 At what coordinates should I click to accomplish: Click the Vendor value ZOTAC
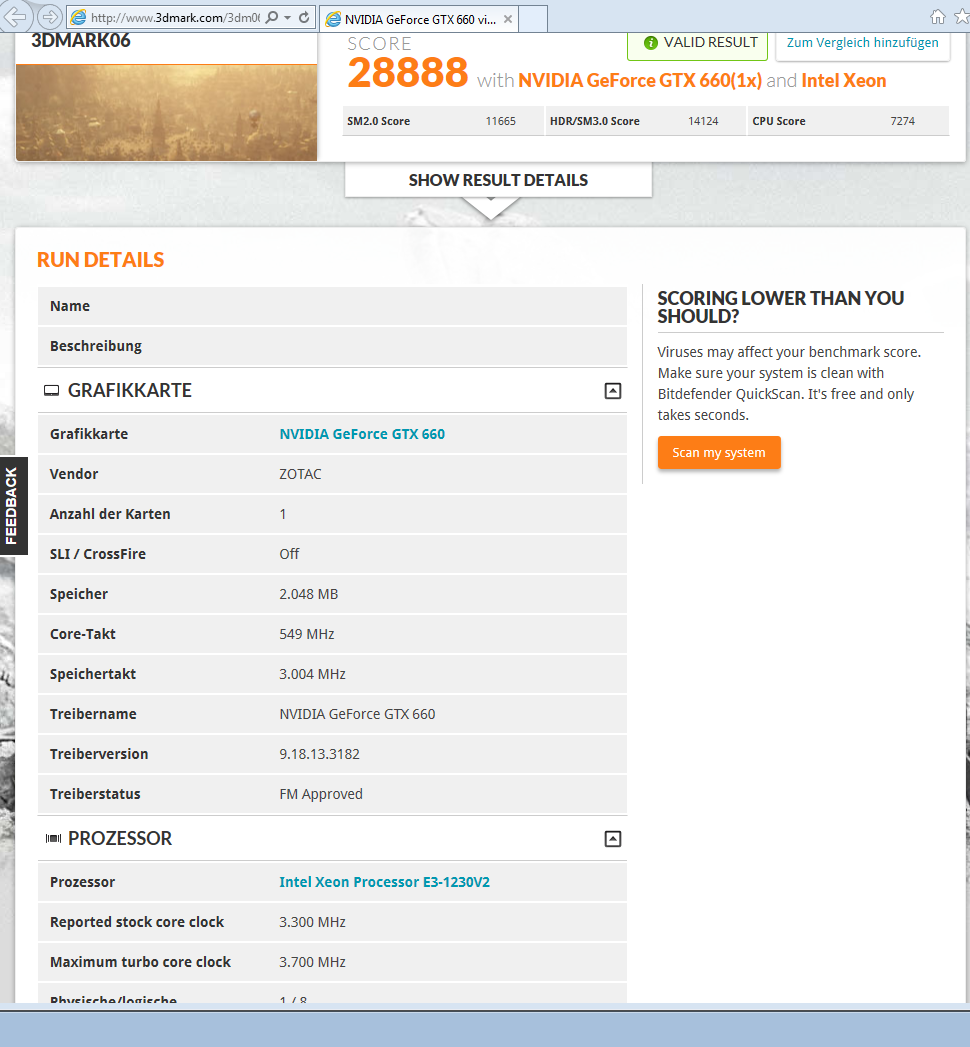click(x=300, y=474)
